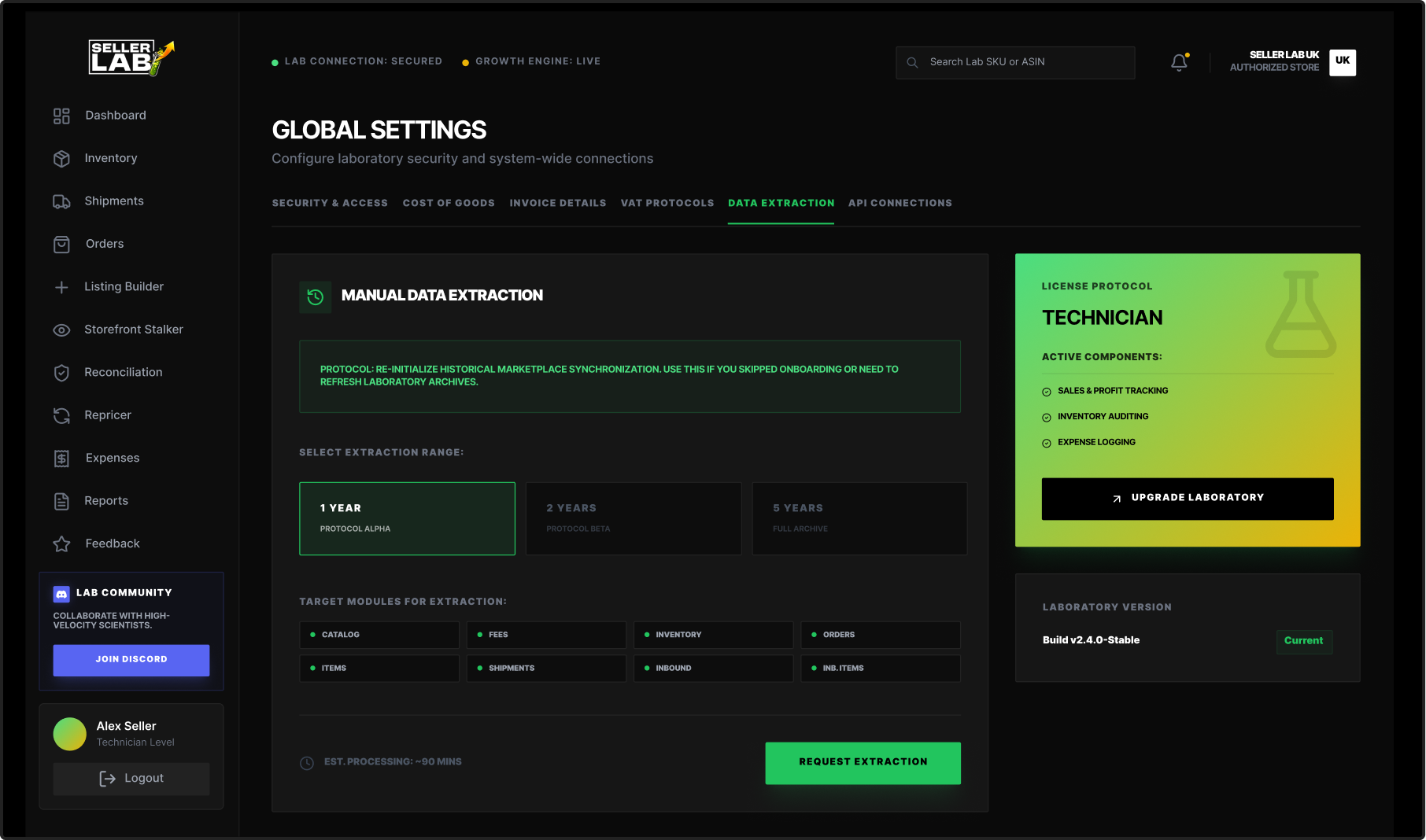Select the Inventory icon in sidebar
Screen dimensions: 1426x840
point(61,158)
